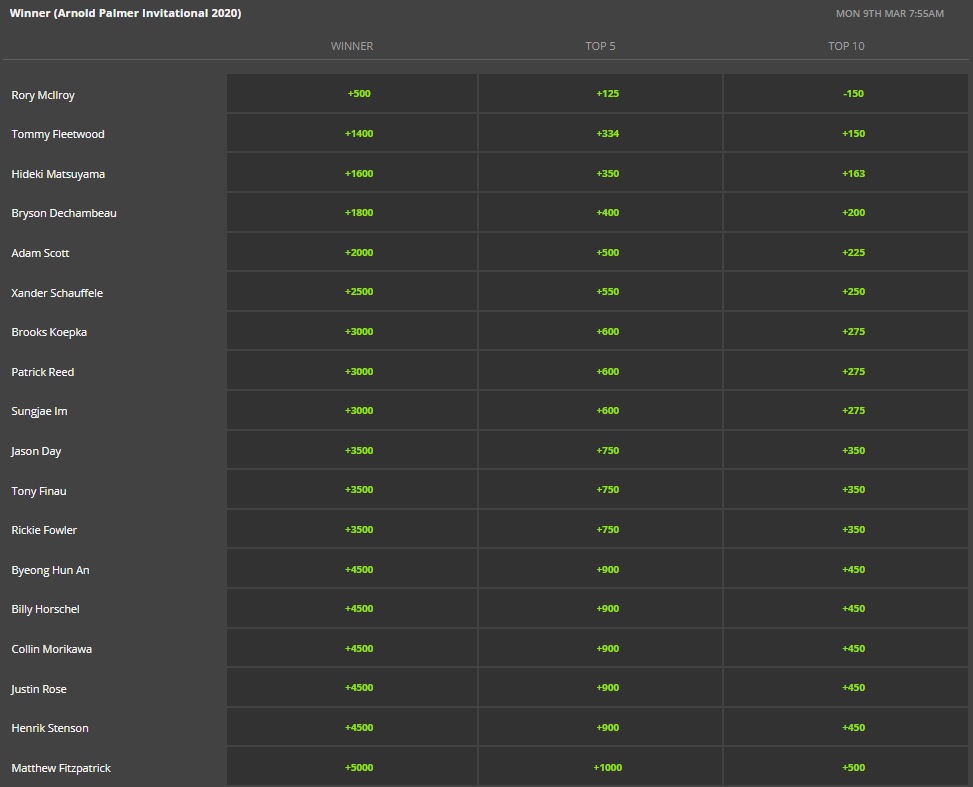Pick Bryson Dechambeau Top 5 at +400
Viewport: 973px width, 787px height.
(x=600, y=212)
